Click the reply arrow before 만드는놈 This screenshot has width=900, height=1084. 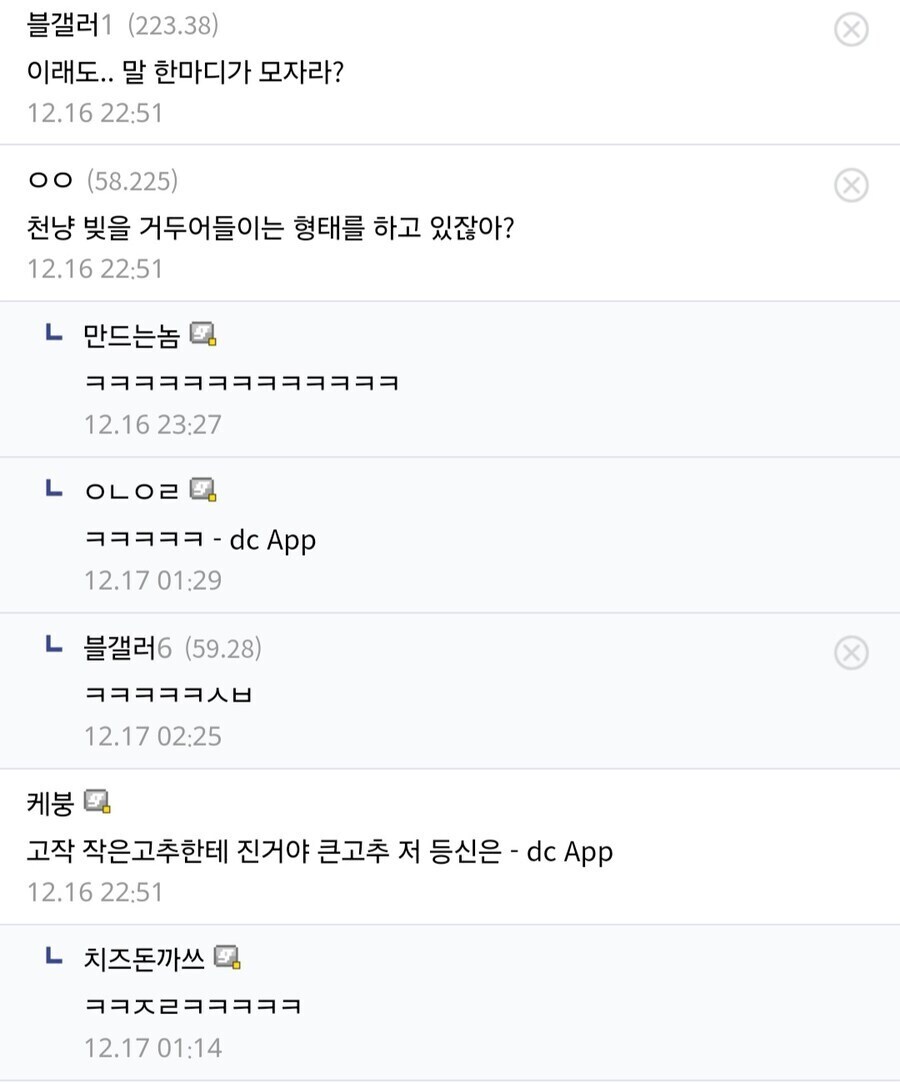tap(55, 333)
